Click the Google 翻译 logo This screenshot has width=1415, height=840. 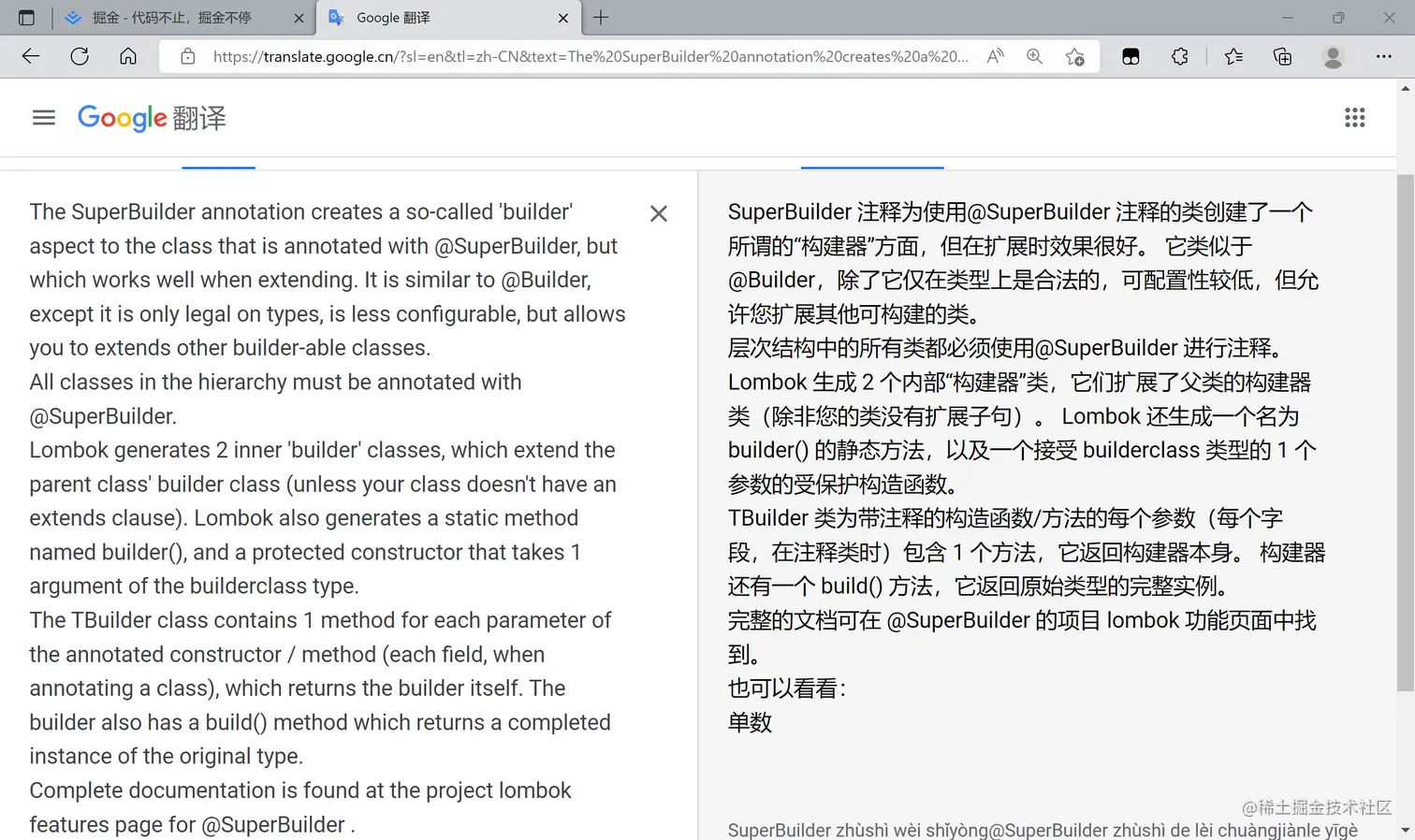pyautogui.click(x=152, y=118)
